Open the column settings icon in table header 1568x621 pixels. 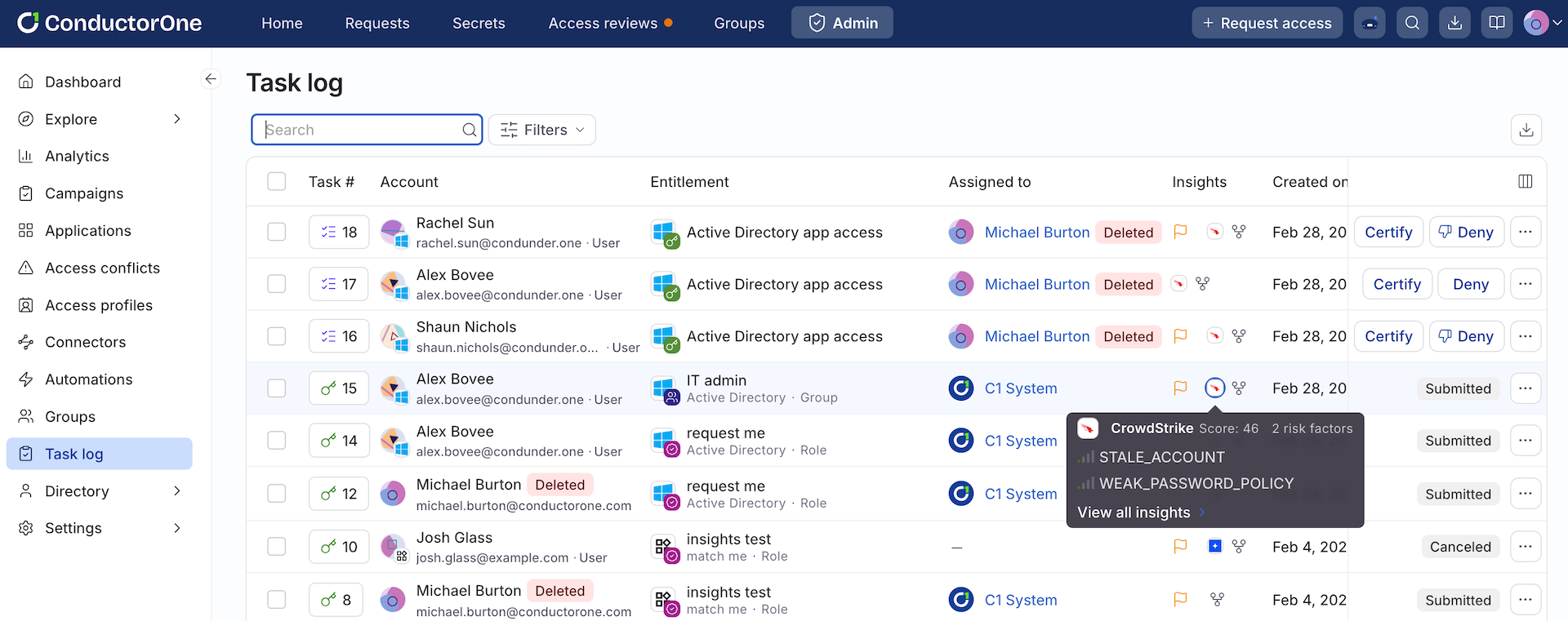coord(1525,181)
